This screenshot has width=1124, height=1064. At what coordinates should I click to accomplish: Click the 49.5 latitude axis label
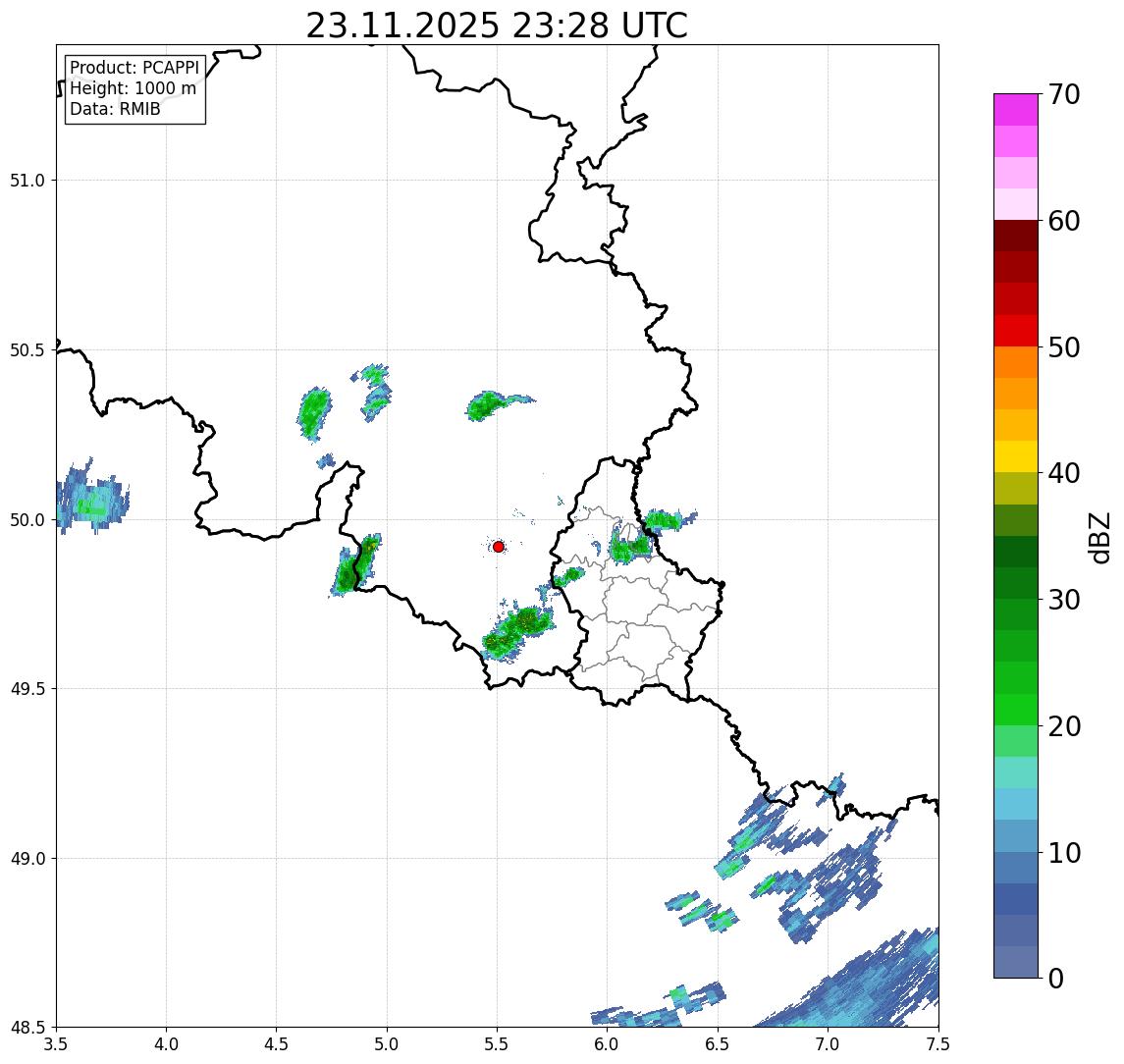click(27, 689)
